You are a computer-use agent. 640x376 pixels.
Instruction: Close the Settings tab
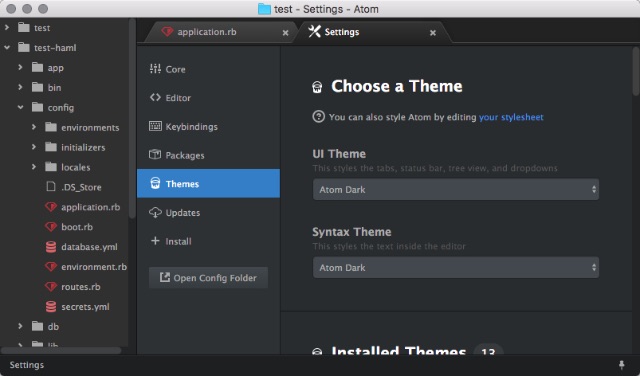tap(433, 33)
